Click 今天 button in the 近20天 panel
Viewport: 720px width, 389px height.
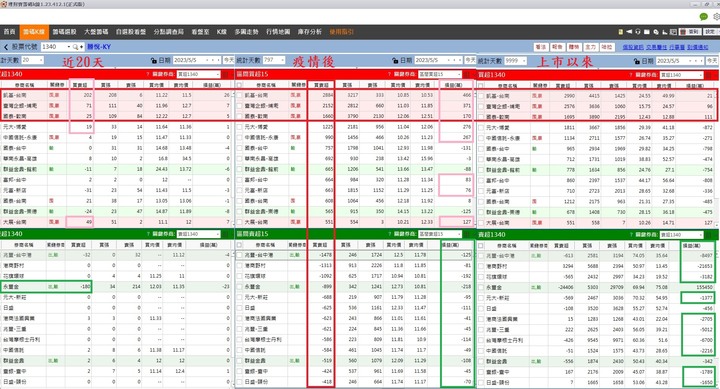click(x=228, y=60)
